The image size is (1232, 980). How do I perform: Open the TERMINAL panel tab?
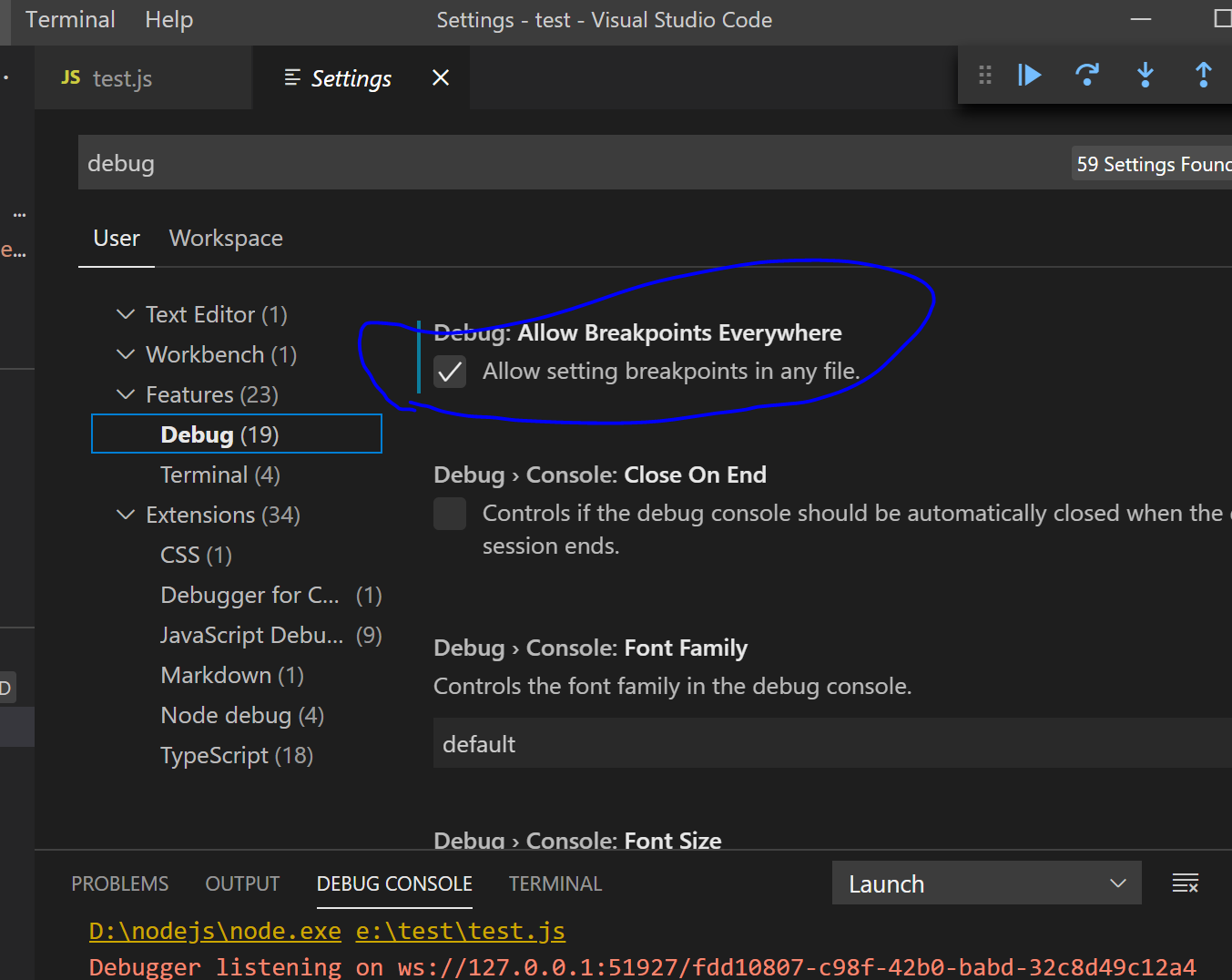(555, 883)
